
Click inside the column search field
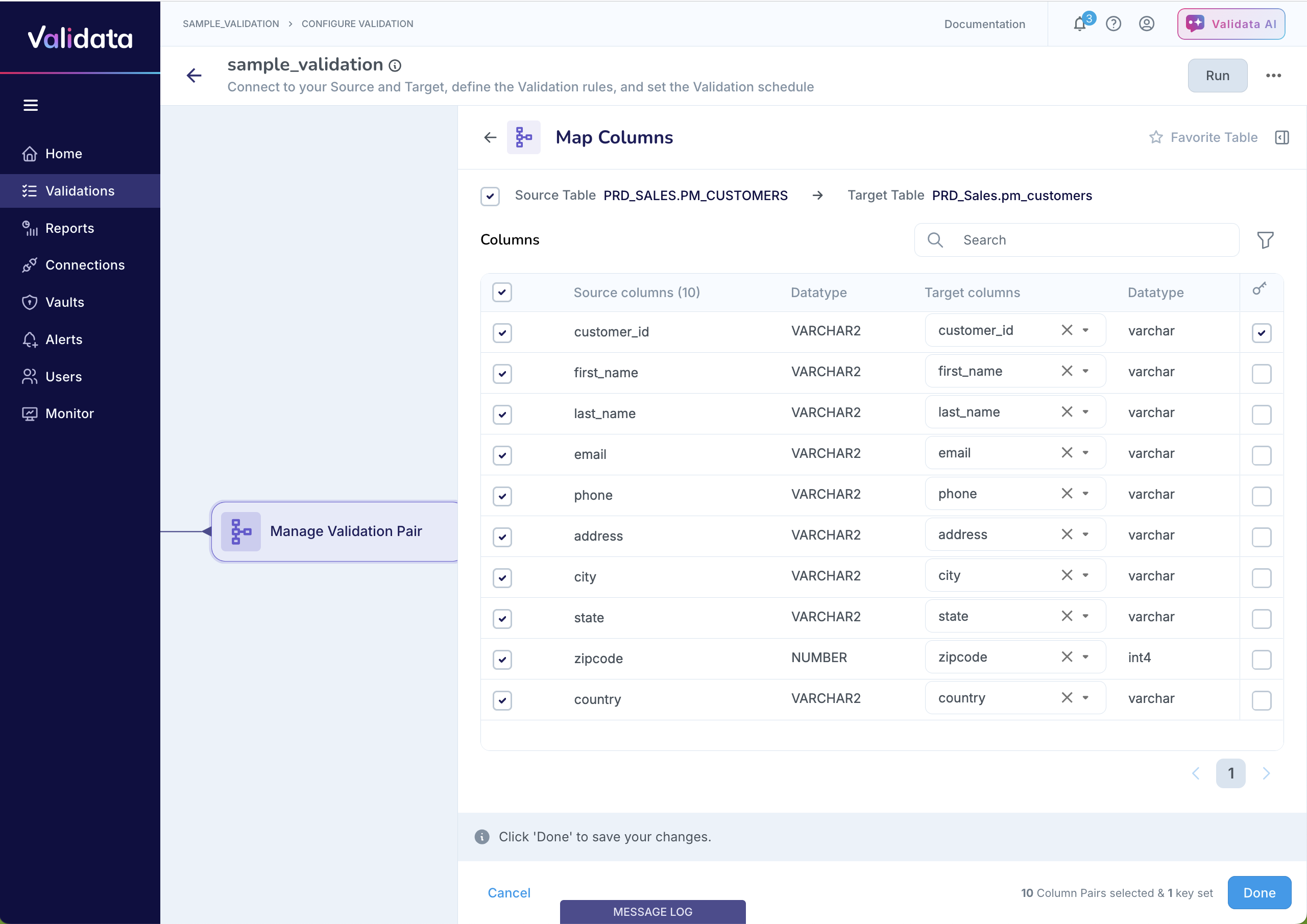(x=1076, y=240)
